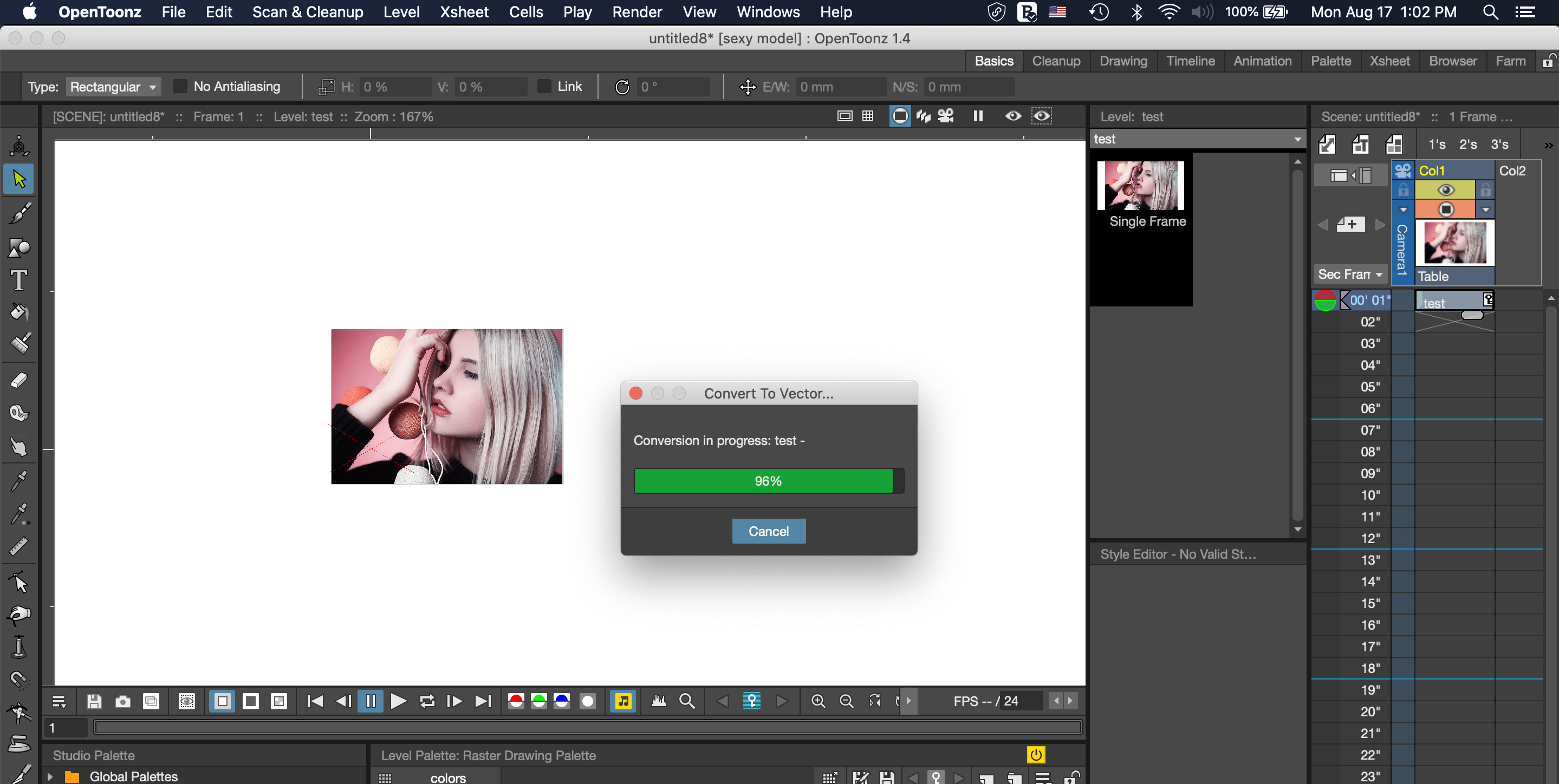
Task: Toggle visibility of the Col1 column
Action: pyautogui.click(x=1446, y=190)
